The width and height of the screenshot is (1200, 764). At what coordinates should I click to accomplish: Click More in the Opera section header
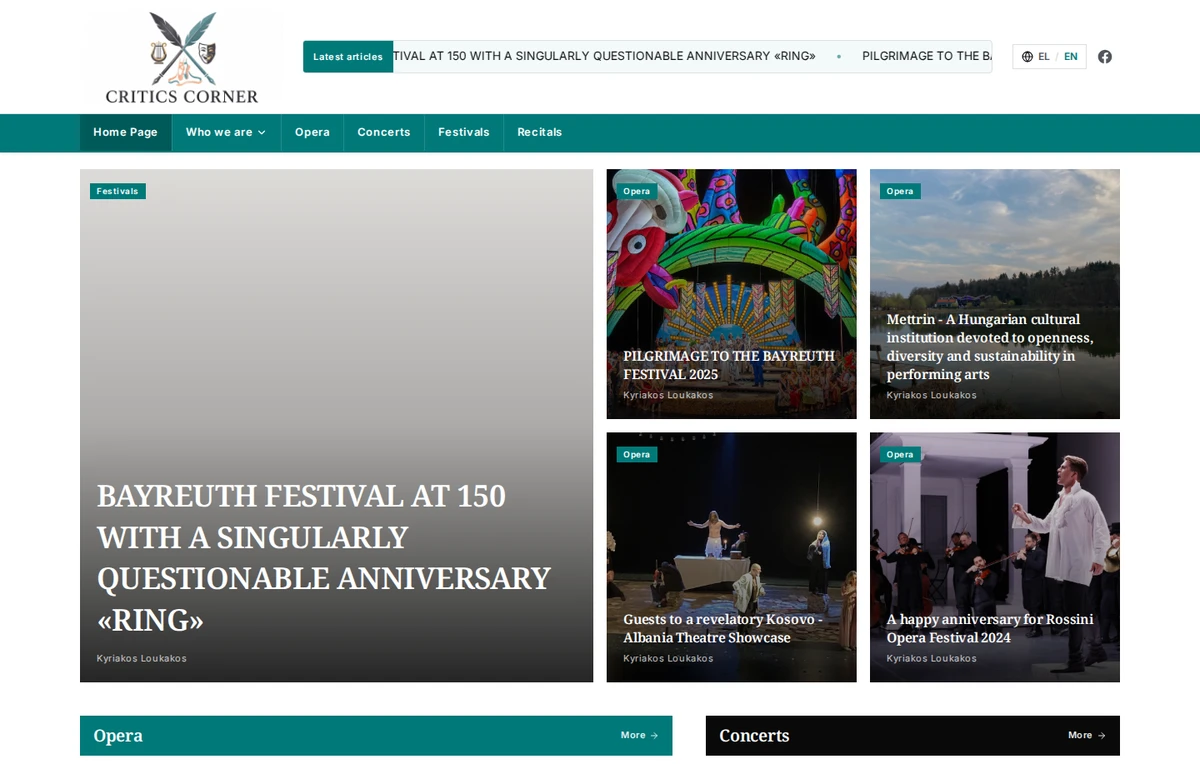coord(639,735)
